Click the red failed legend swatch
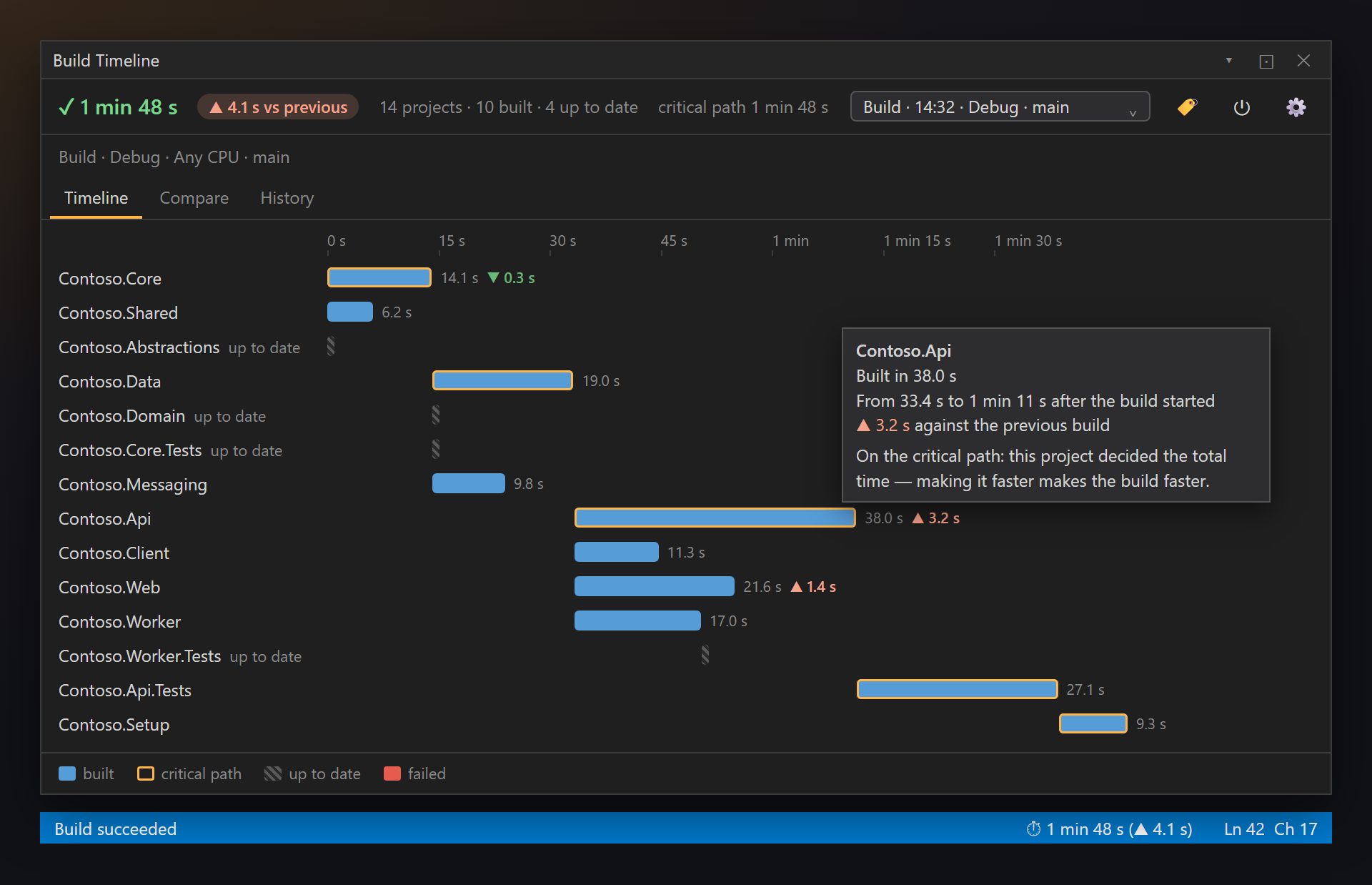The image size is (1372, 885). (392, 773)
